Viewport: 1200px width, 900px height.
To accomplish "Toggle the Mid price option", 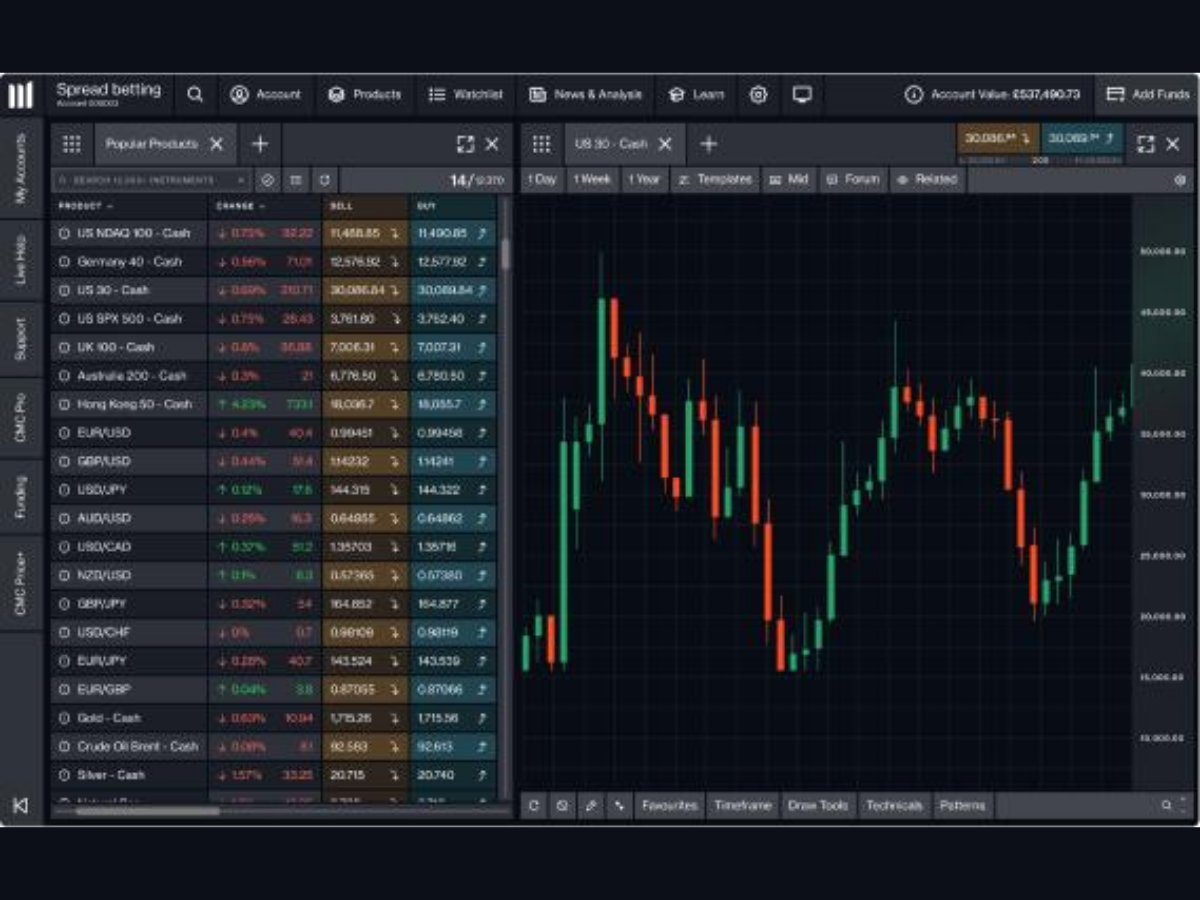I will pos(788,180).
